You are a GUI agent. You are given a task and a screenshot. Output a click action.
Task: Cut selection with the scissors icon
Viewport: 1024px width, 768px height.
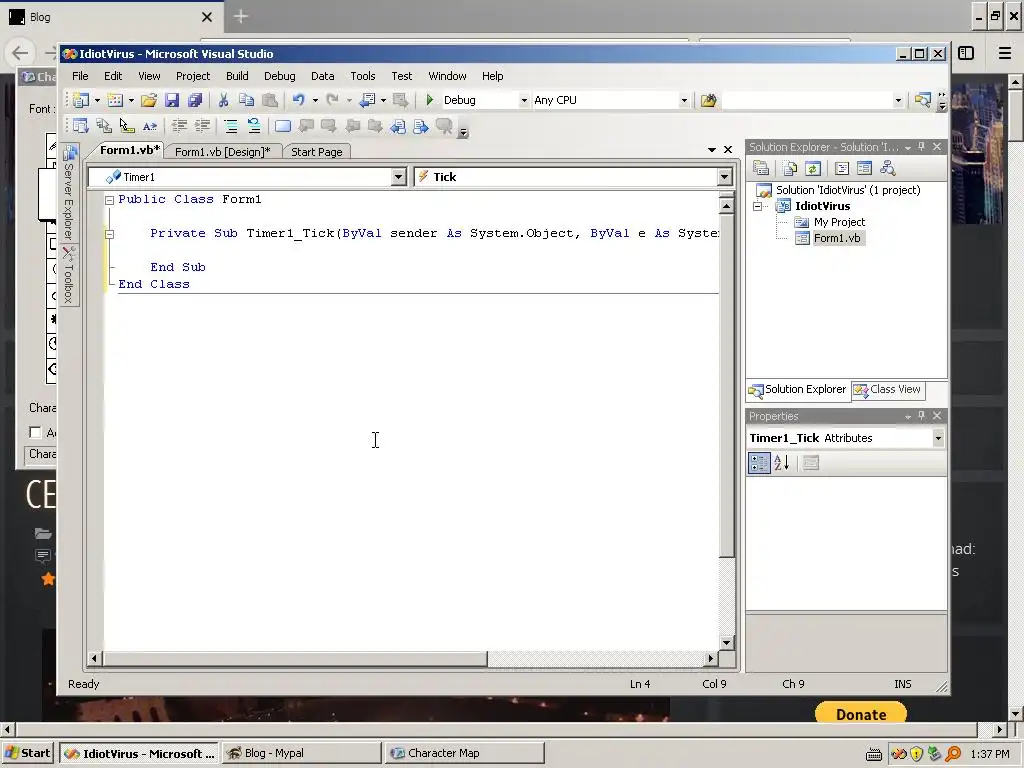223,100
